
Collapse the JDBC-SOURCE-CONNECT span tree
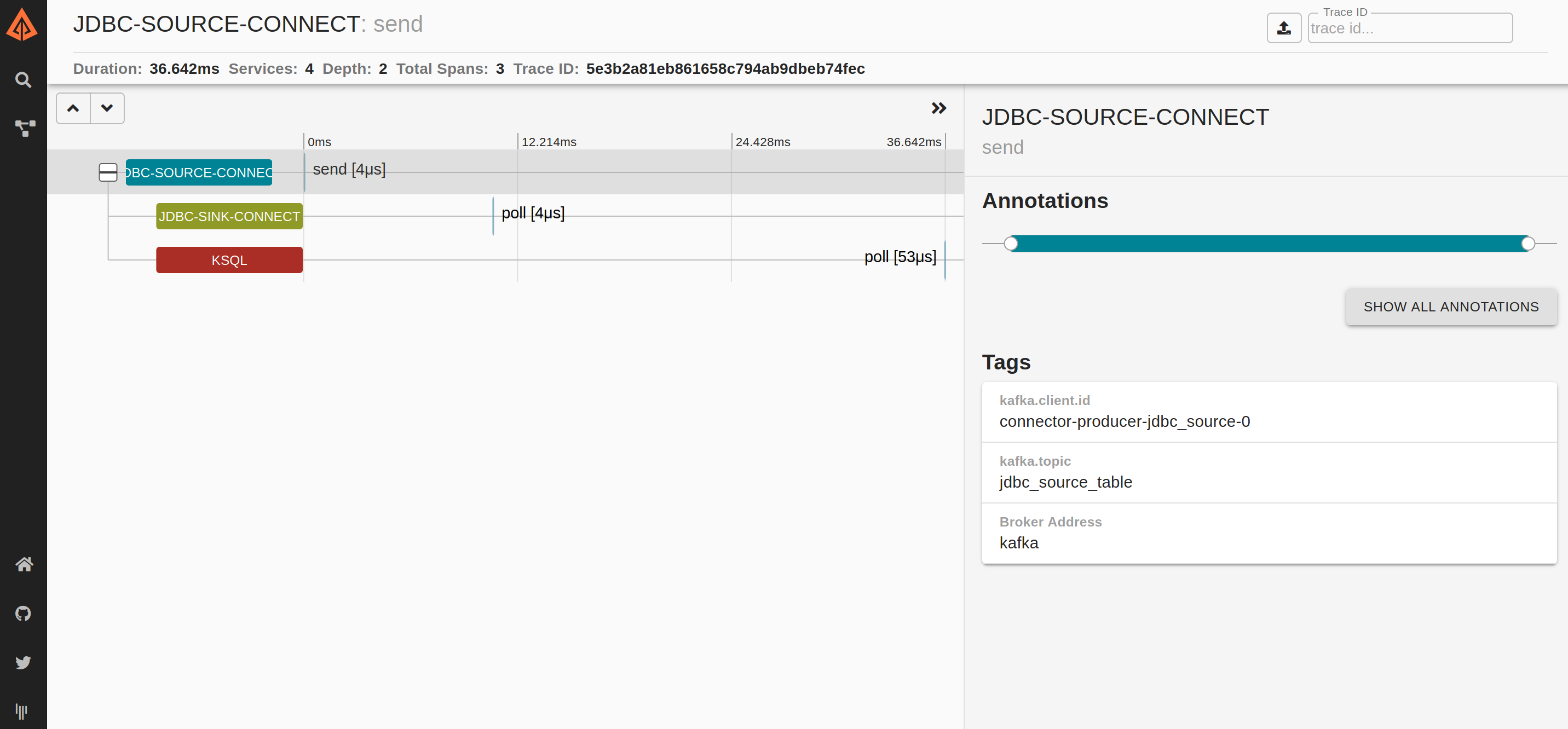(x=108, y=172)
